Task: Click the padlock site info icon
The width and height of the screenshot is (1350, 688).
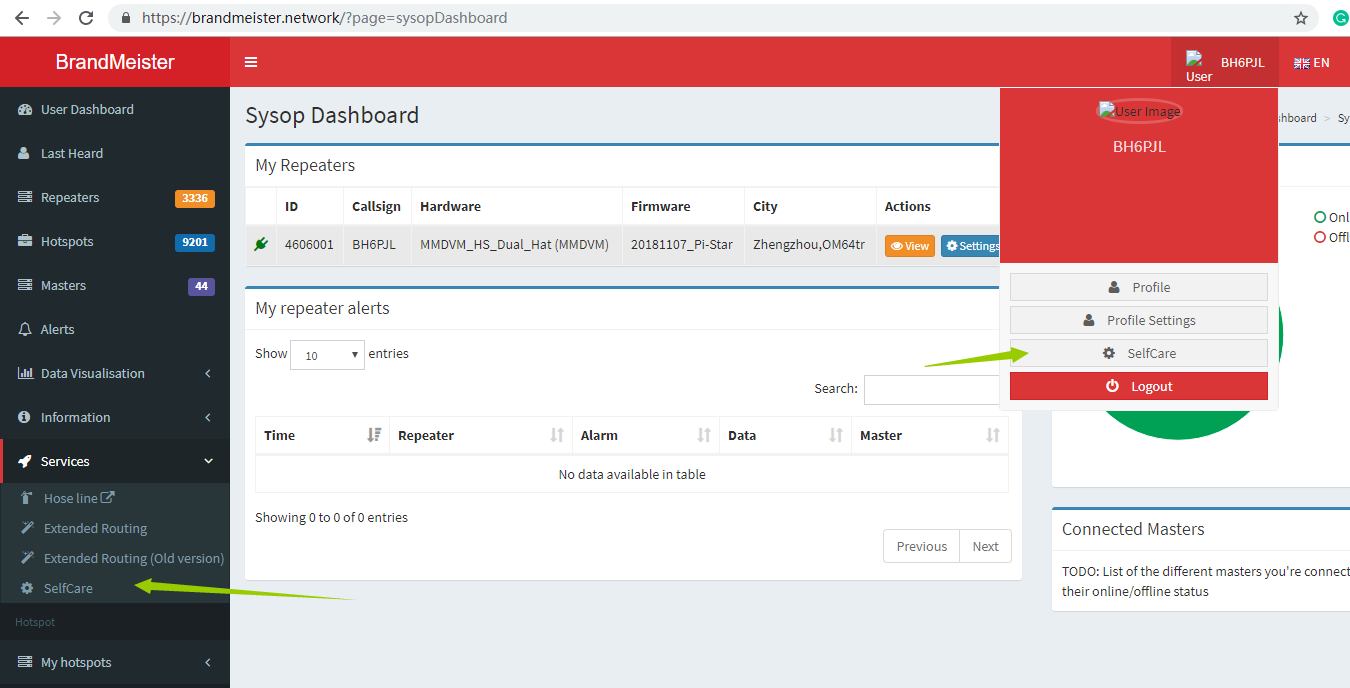Action: pos(126,18)
